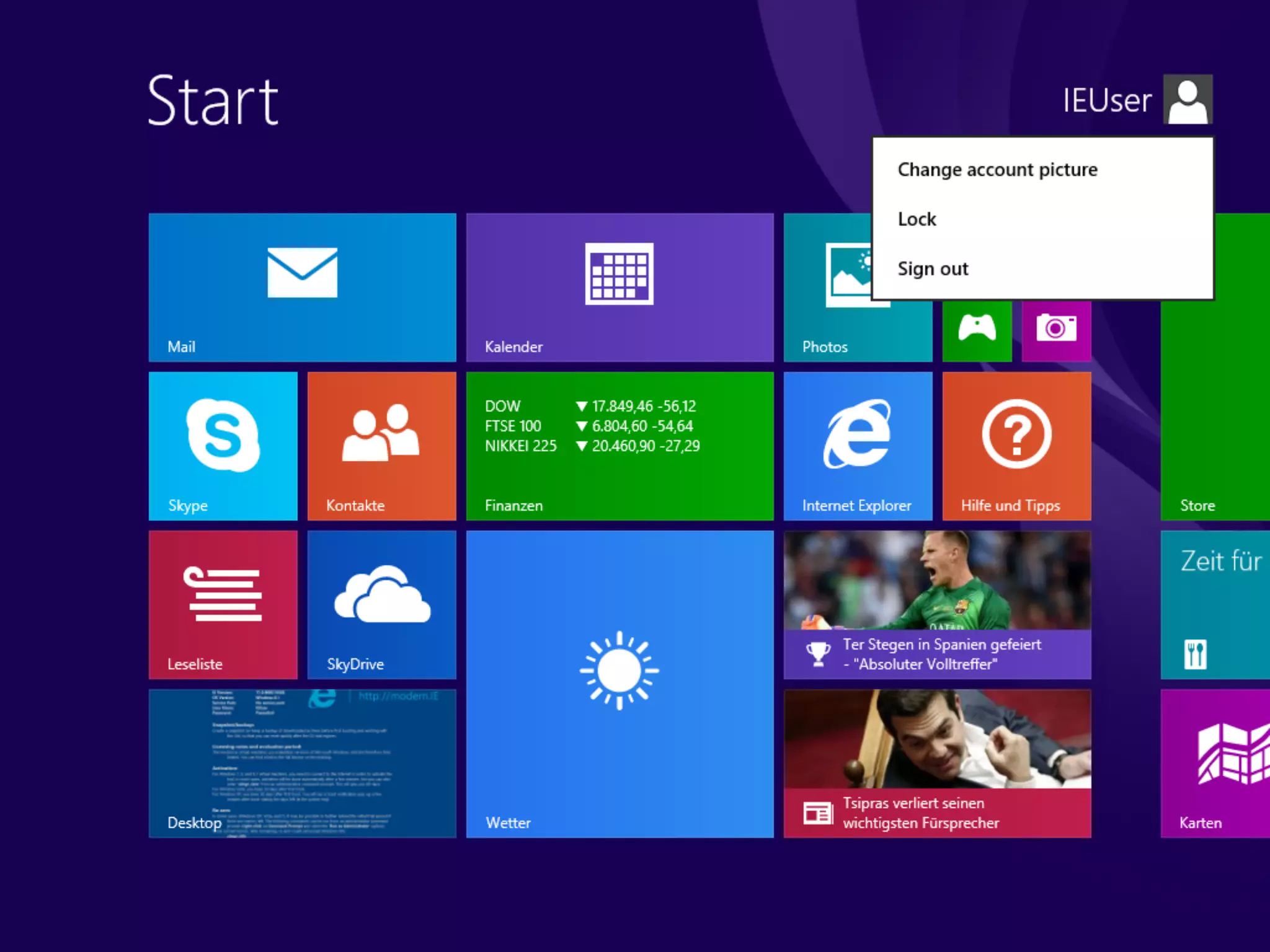The image size is (1270, 952).
Task: Open the pink Camera tile
Action: pyautogui.click(x=1056, y=330)
